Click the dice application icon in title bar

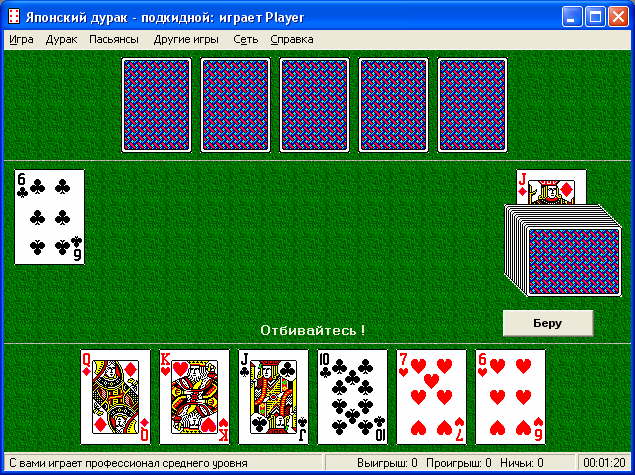[14, 17]
